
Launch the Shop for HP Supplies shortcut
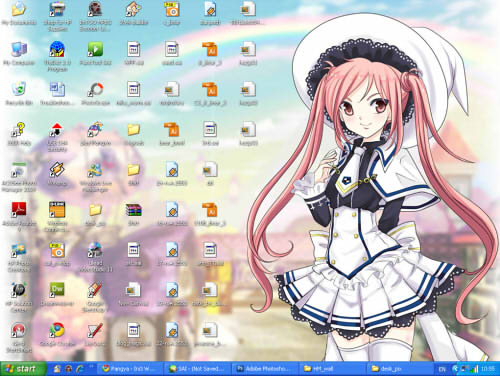57,9
